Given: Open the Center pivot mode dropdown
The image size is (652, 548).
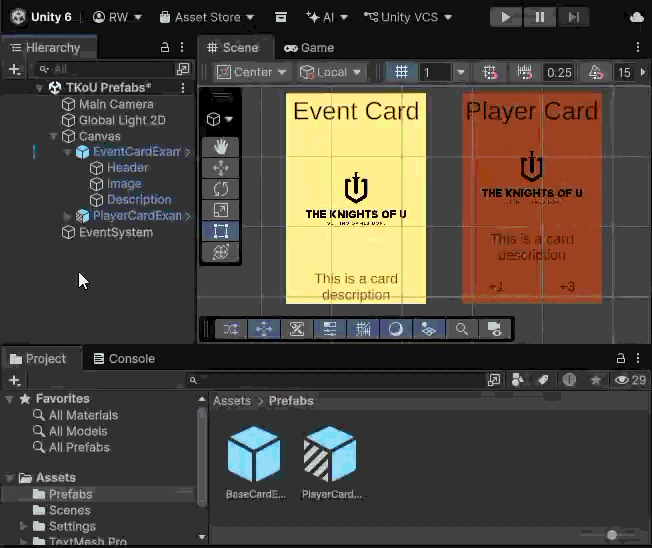Looking at the screenshot, I should 252,72.
